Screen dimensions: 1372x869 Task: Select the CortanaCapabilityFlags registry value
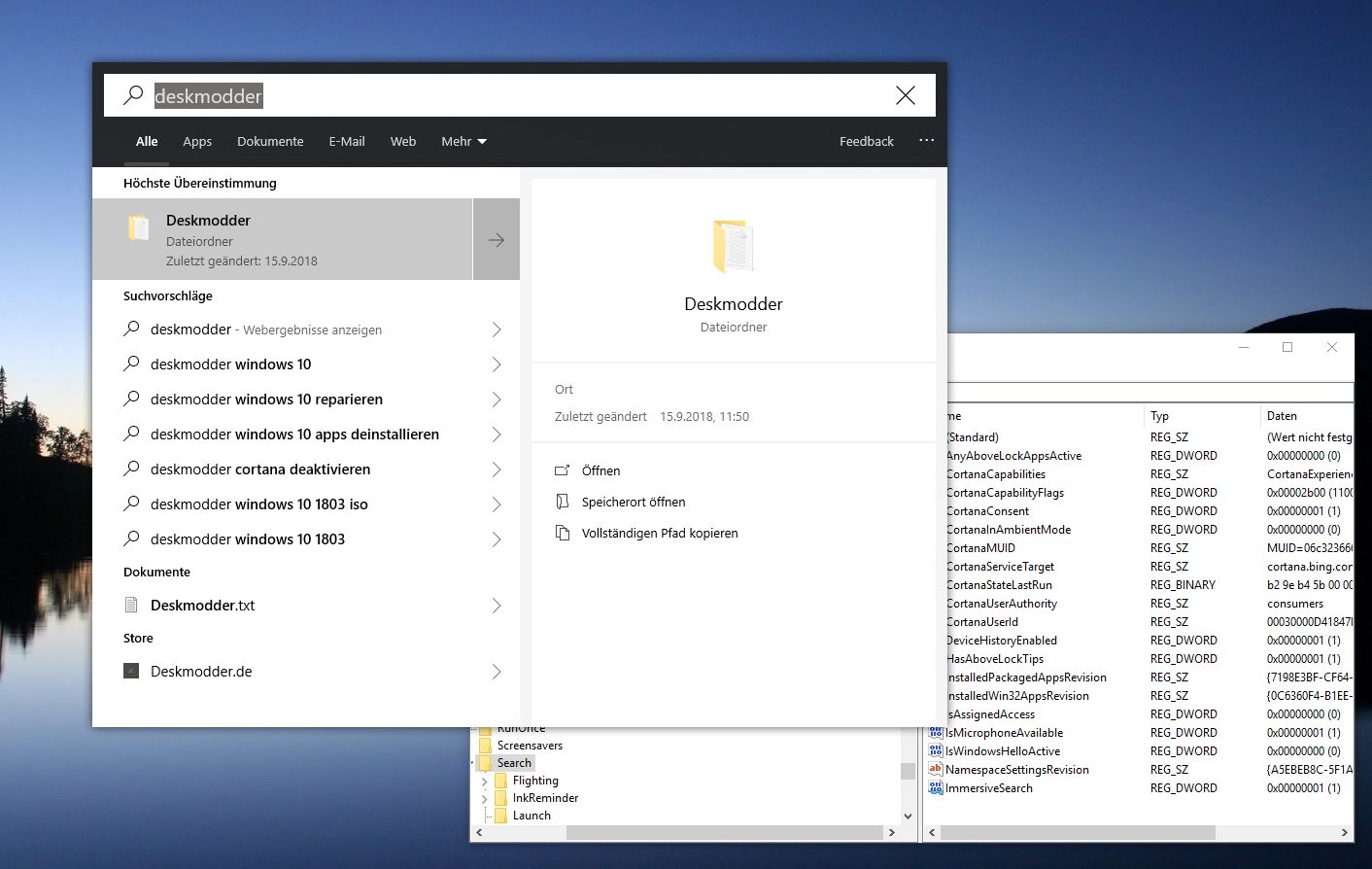coord(1005,493)
